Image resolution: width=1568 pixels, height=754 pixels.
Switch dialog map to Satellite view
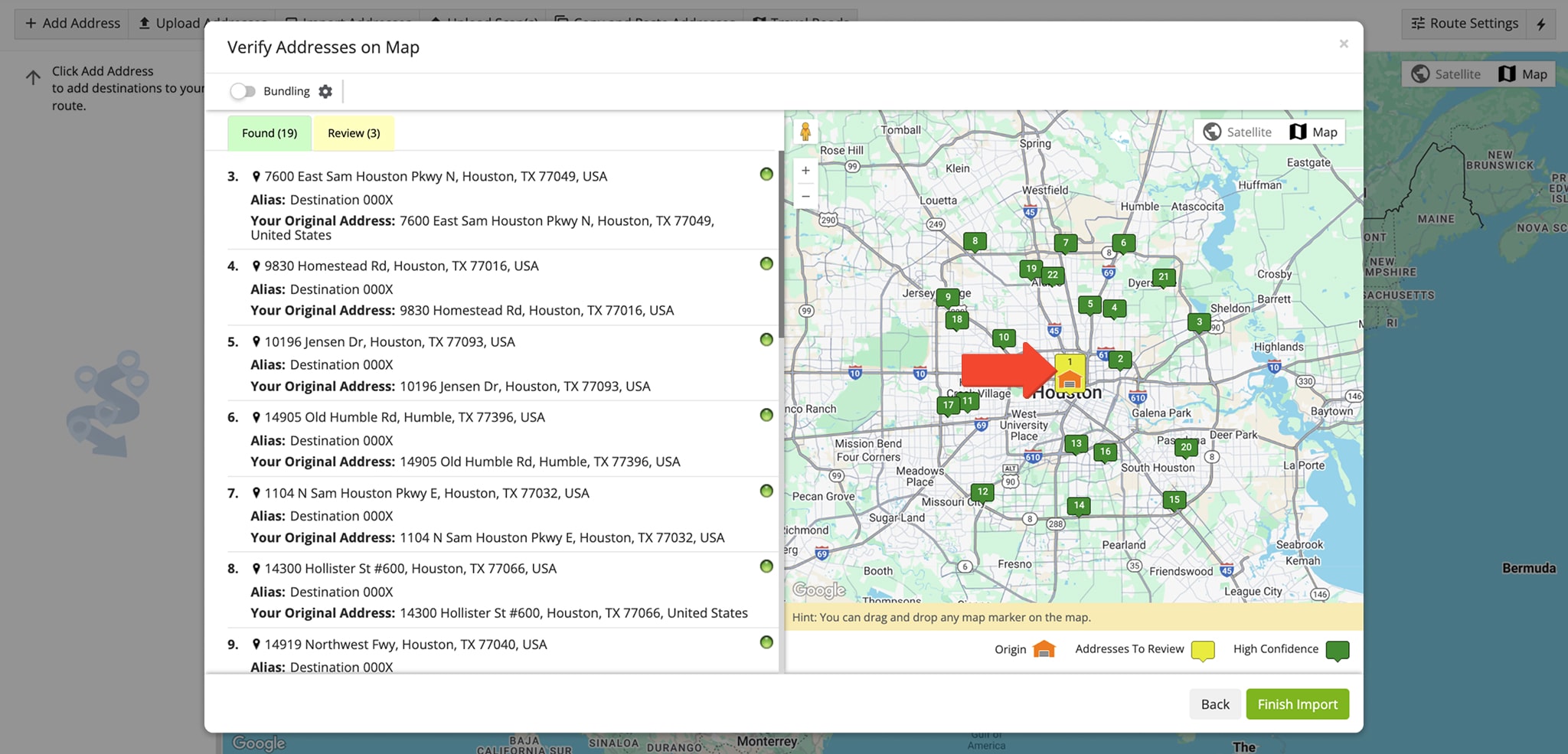click(x=1237, y=132)
